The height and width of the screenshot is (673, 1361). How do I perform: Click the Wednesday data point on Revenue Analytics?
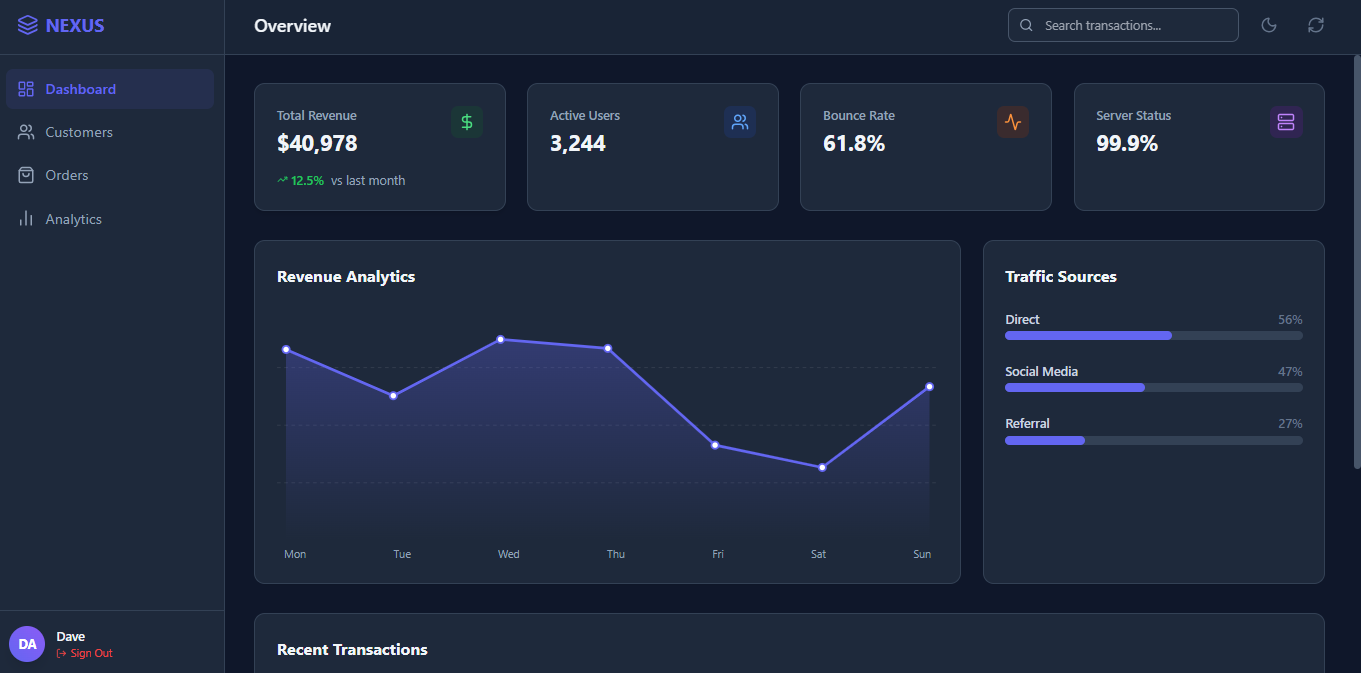[501, 339]
